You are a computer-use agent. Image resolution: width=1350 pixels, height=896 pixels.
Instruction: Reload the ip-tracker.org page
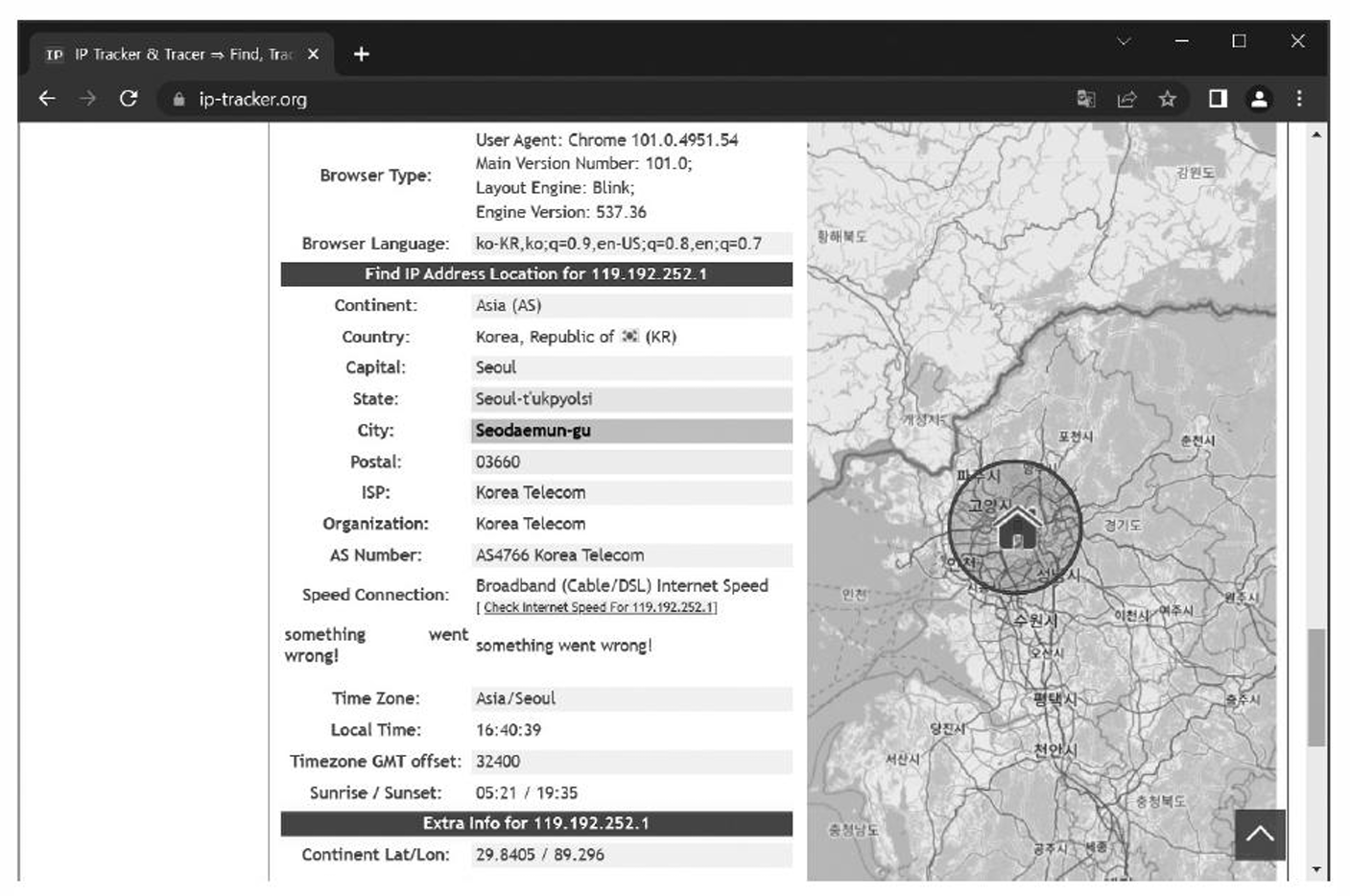pyautogui.click(x=129, y=99)
